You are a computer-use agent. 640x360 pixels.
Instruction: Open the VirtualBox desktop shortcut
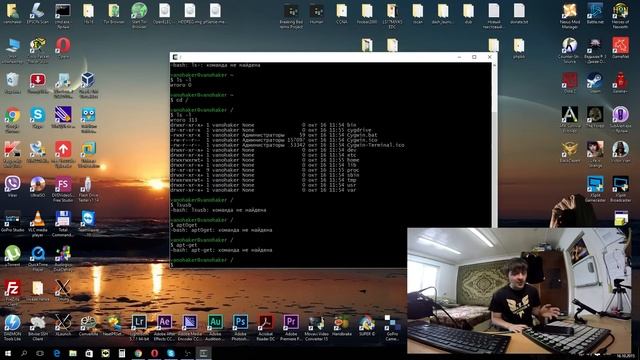[88, 85]
